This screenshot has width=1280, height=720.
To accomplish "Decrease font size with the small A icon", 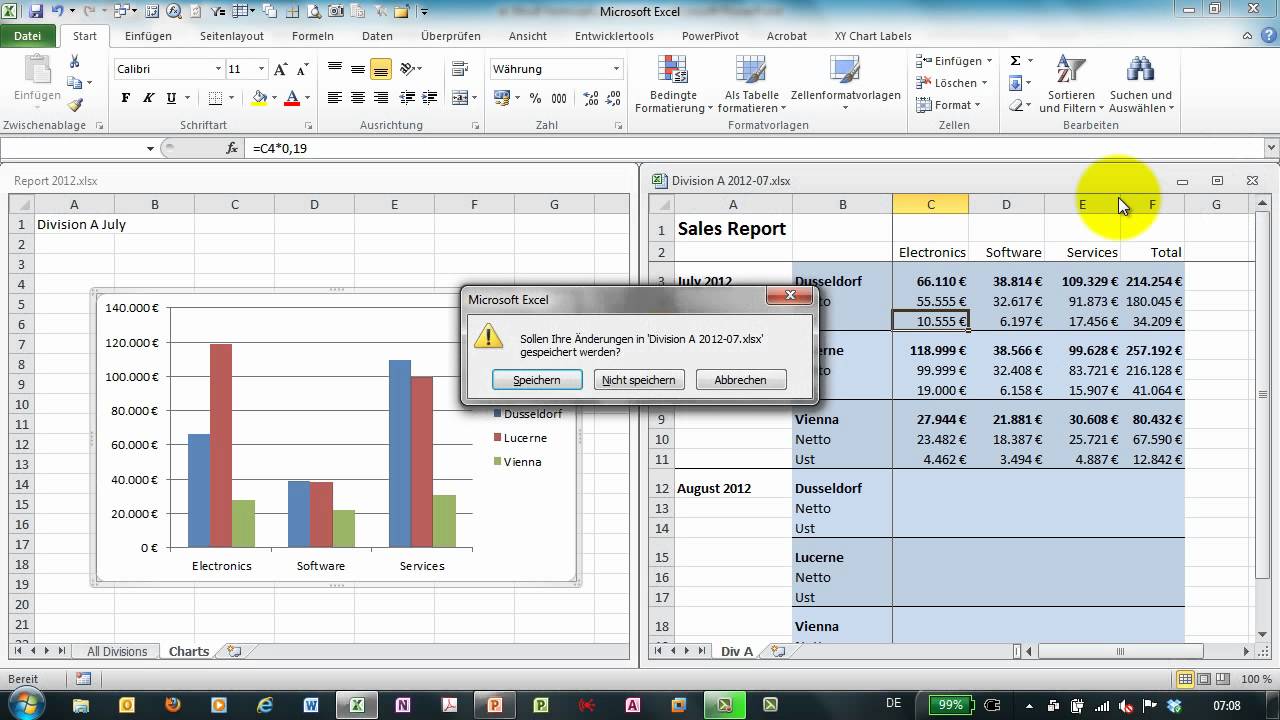I will coord(301,69).
